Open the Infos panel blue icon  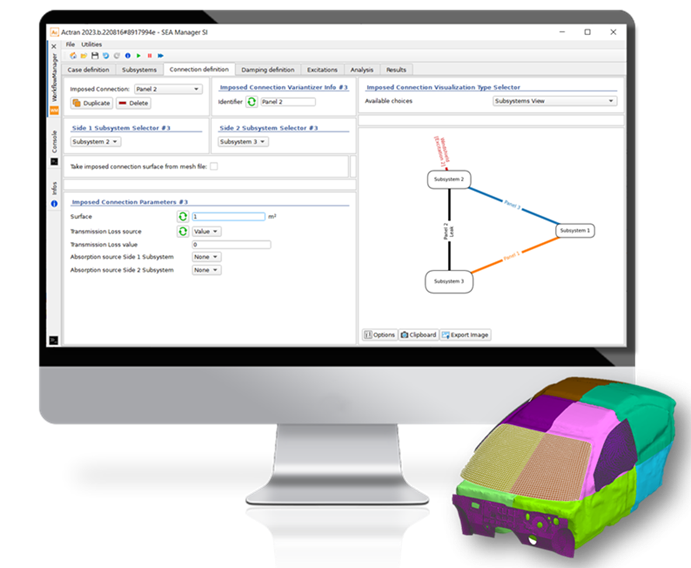pos(54,204)
